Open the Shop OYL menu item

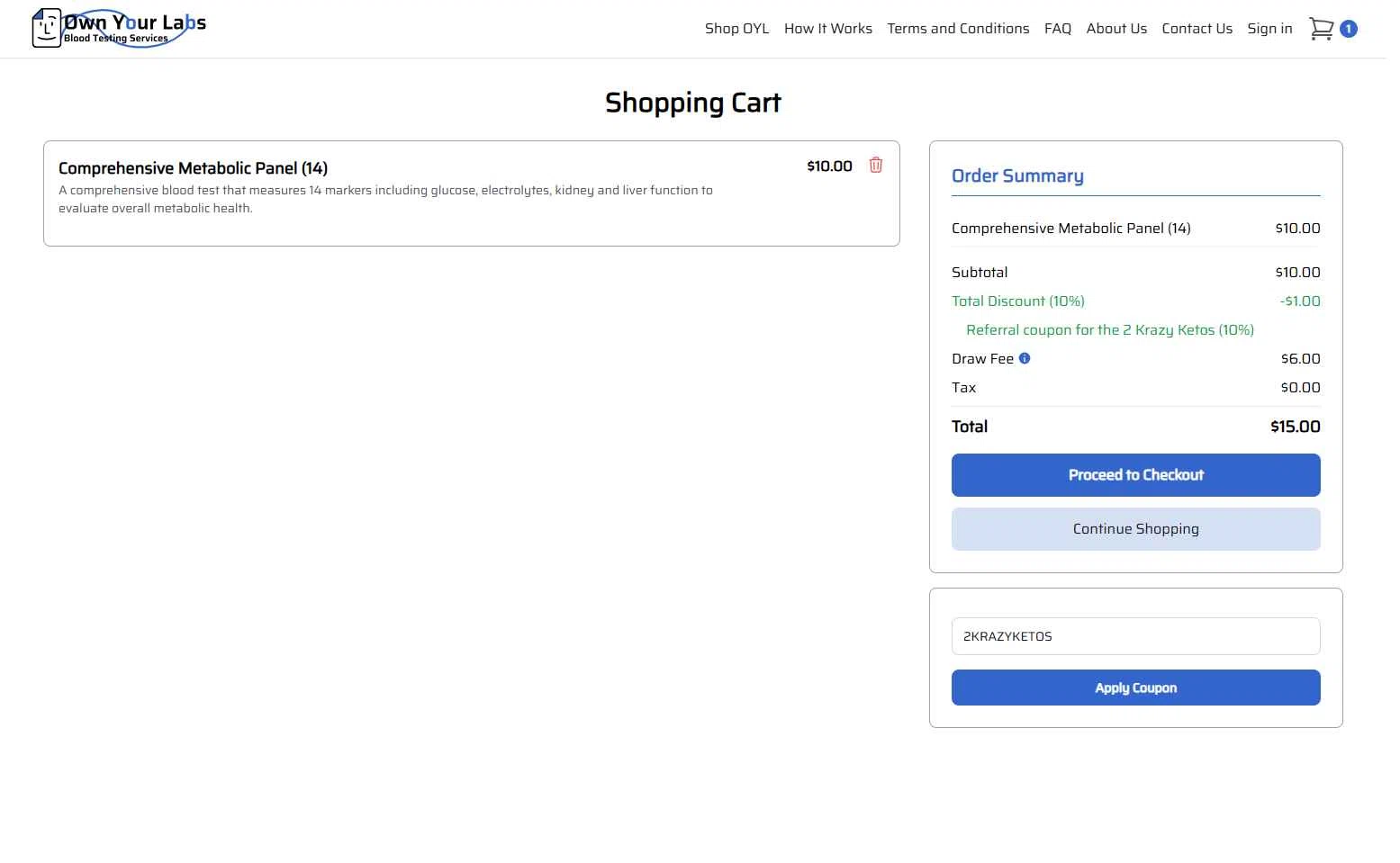(736, 29)
